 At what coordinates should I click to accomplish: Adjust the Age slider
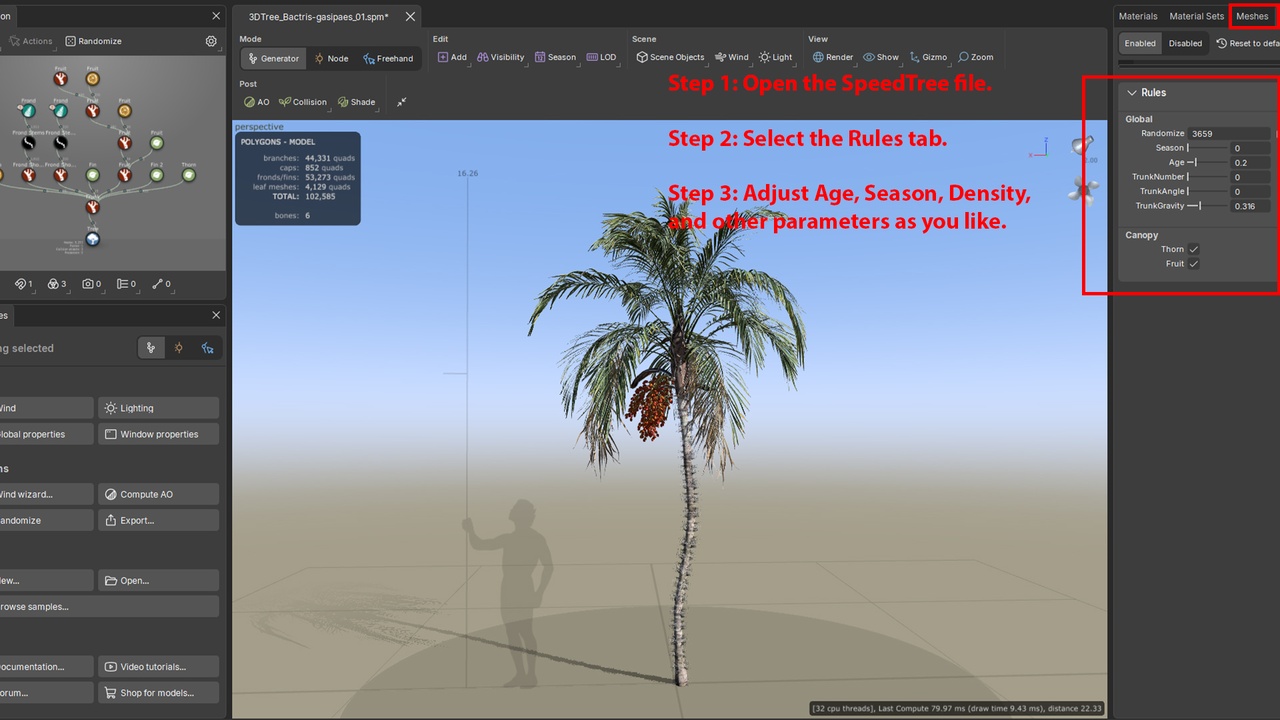1208,162
